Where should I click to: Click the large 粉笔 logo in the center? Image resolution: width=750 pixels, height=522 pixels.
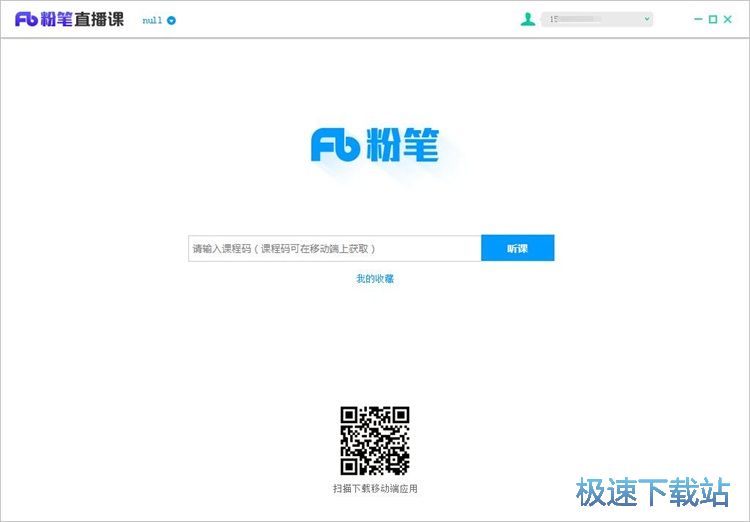point(375,145)
